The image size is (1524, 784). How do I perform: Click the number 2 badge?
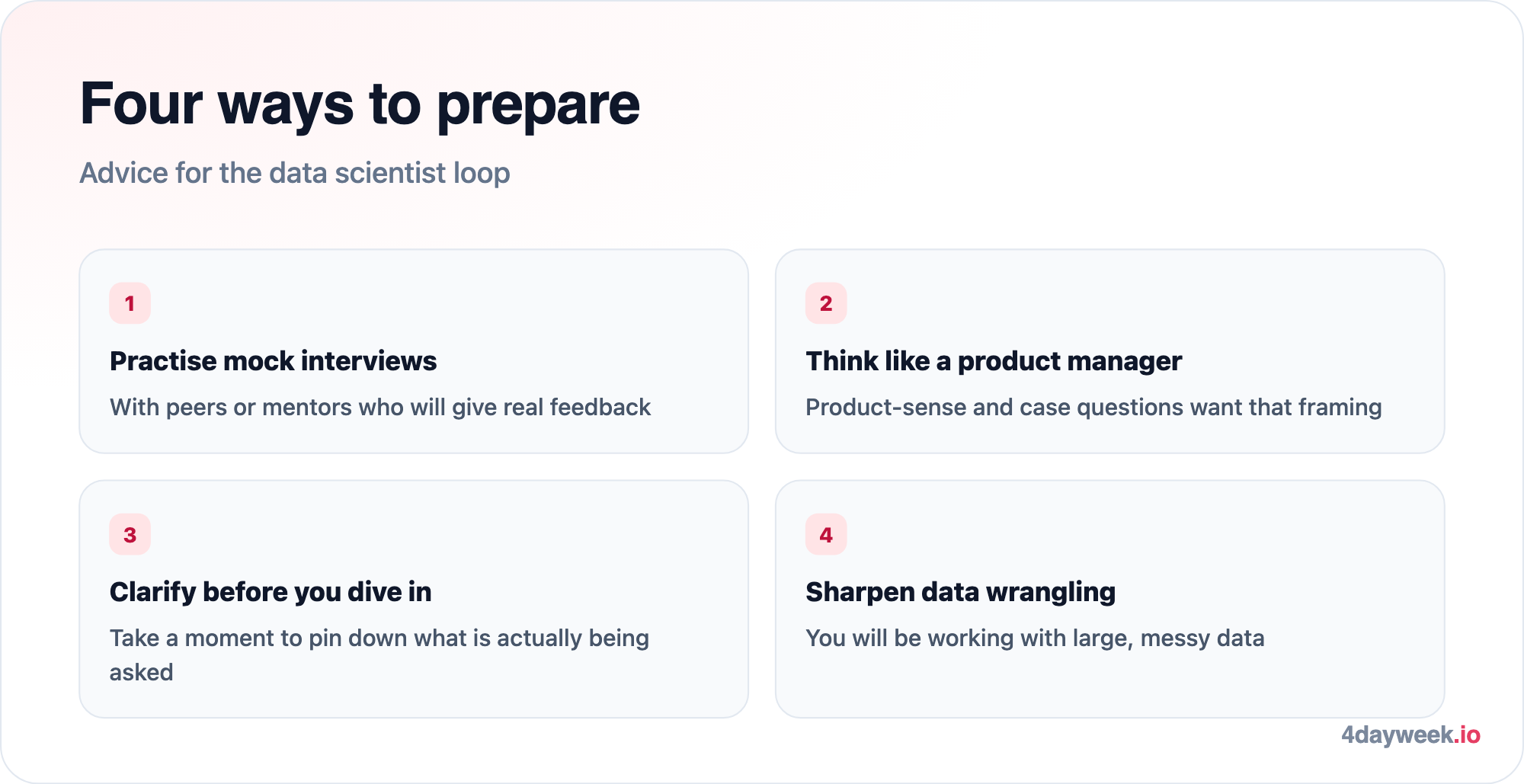click(x=826, y=303)
